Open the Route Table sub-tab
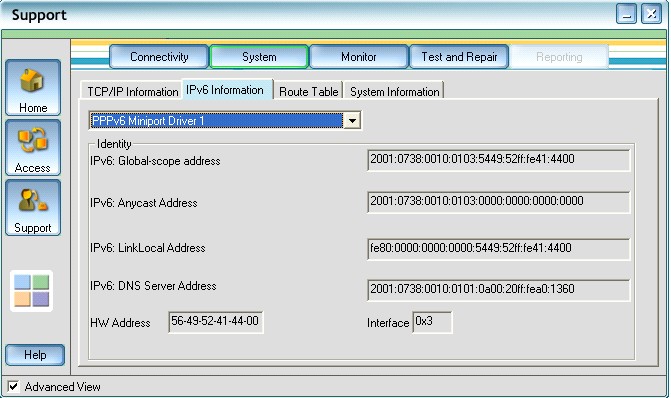Screen dimensions: 671x398 (309, 91)
